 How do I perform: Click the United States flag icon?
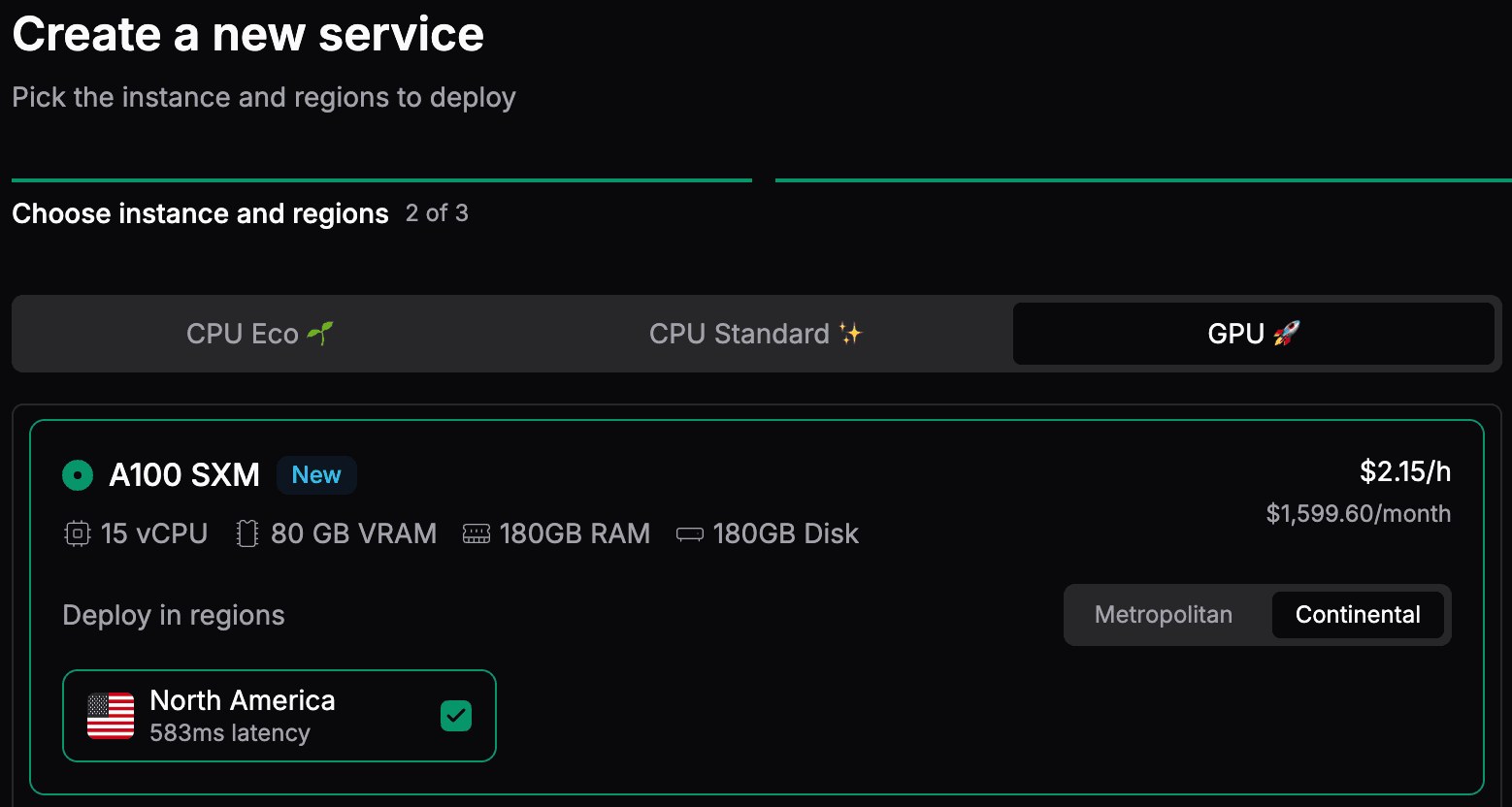(x=111, y=716)
